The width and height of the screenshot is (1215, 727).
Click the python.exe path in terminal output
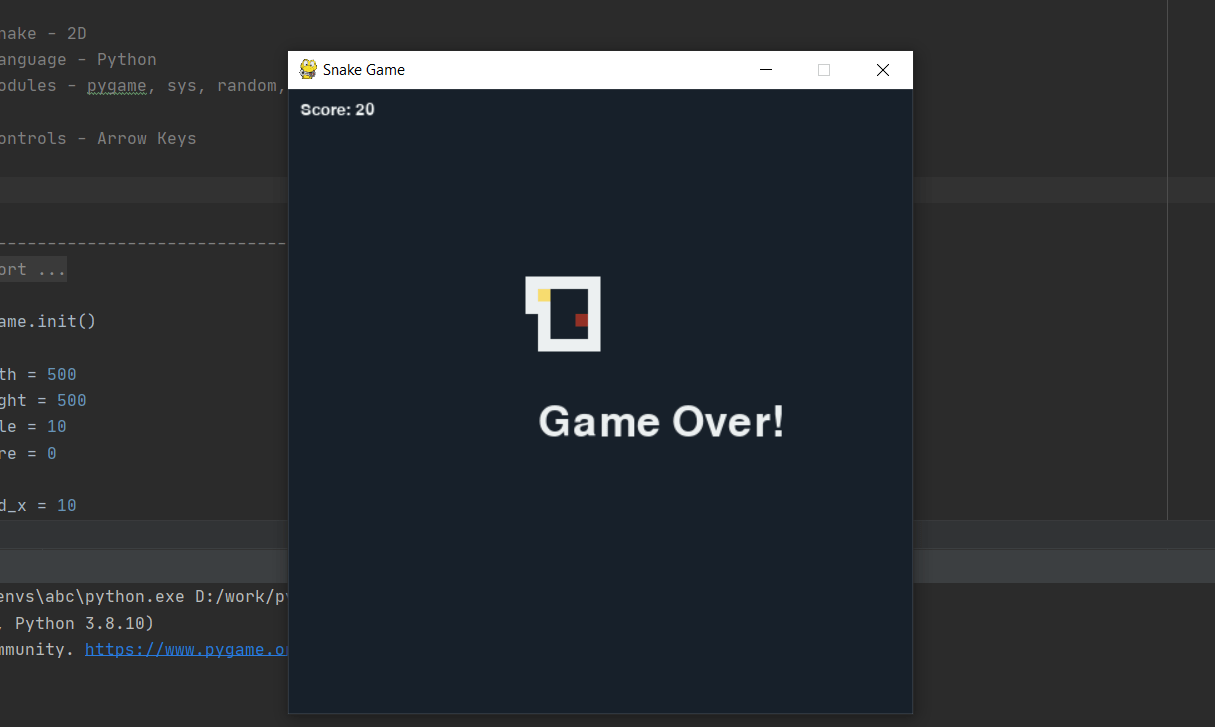125,595
